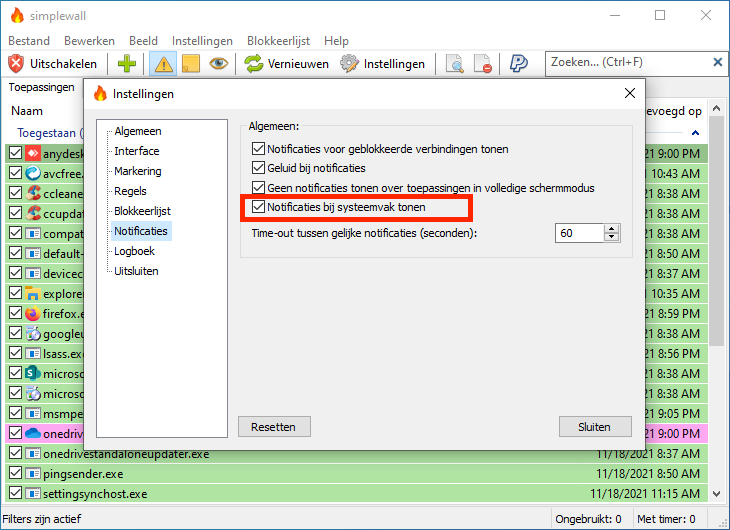Toggle Notificaties bij systeemvak tonen checkbox
The height and width of the screenshot is (530, 730).
[259, 208]
